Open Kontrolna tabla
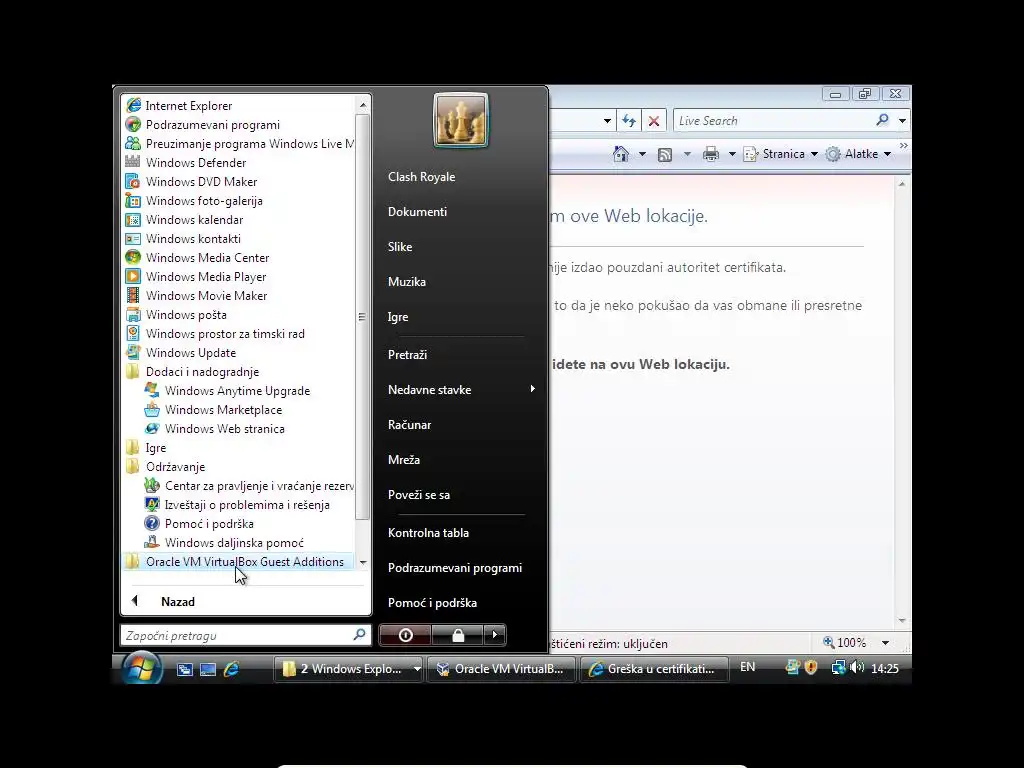 pos(428,533)
